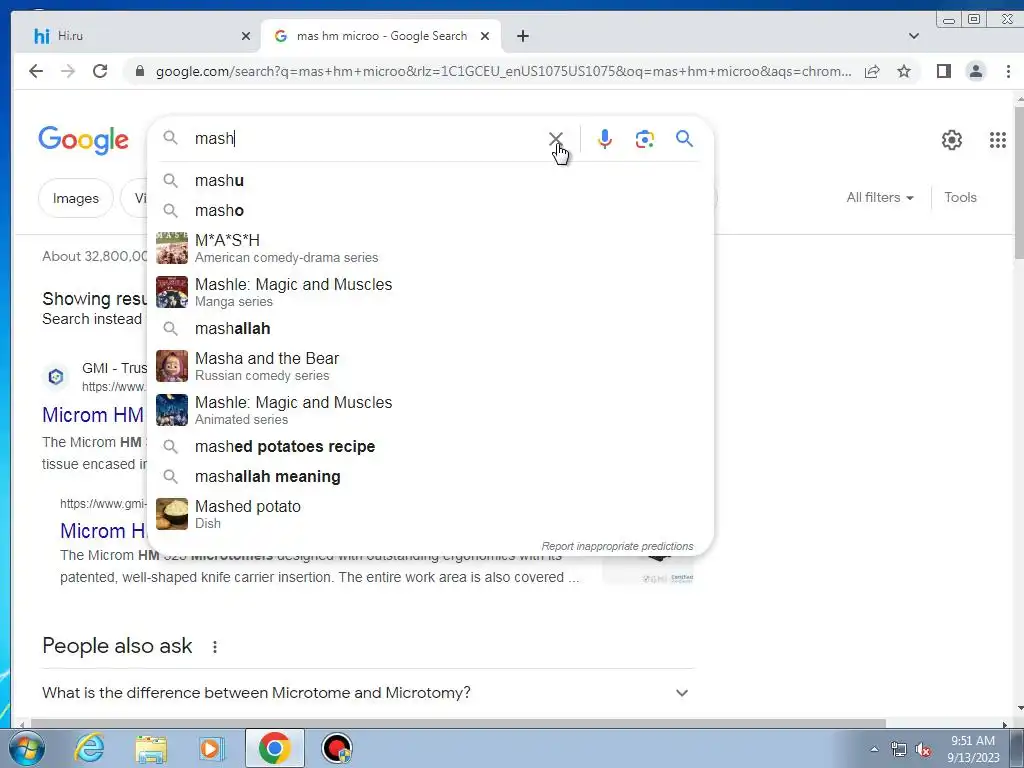The image size is (1024, 768).
Task: Choose Mashle Magic and Muscles animated series suggestion
Action: [x=430, y=410]
